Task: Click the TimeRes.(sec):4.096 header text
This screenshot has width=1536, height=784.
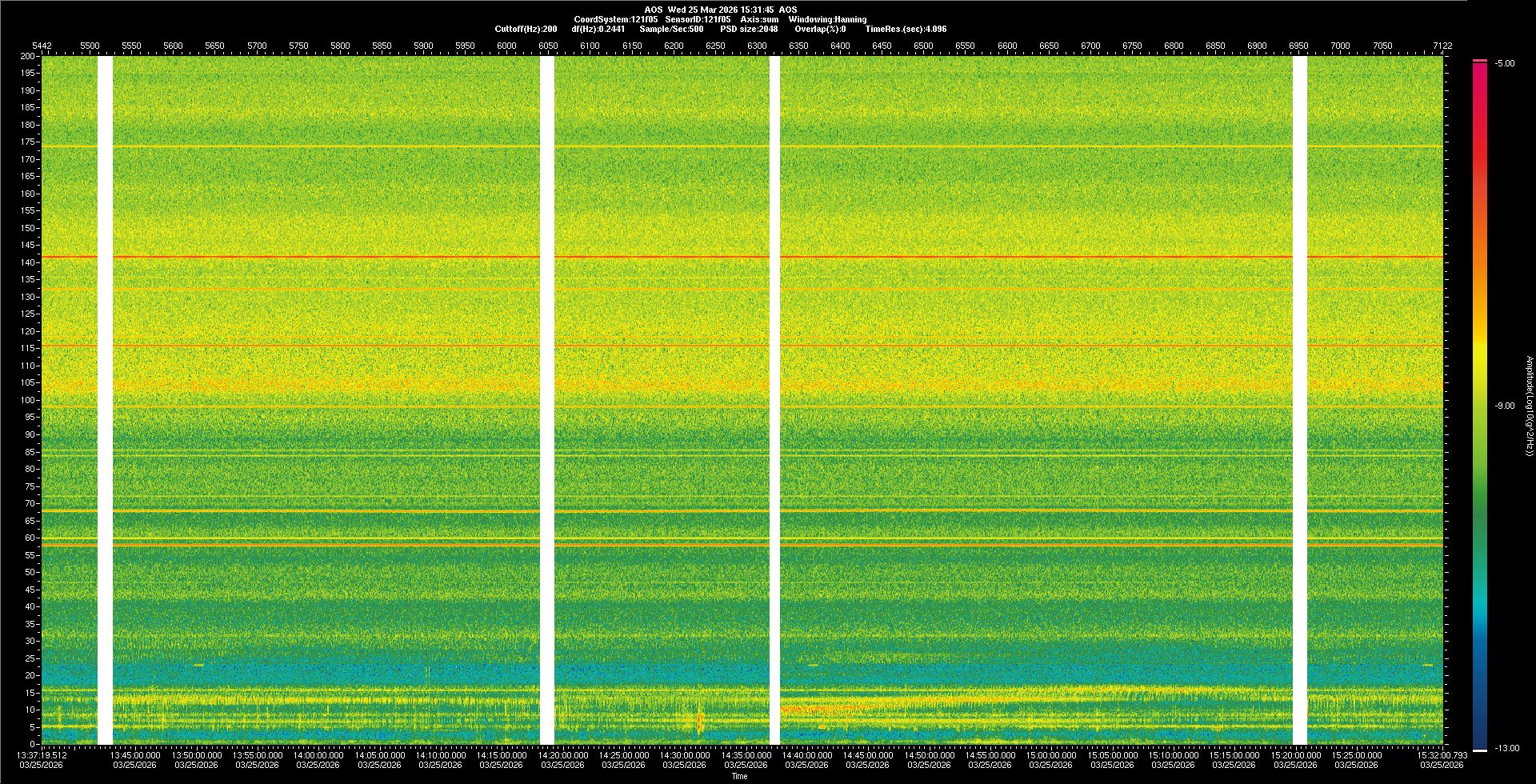Action: 906,29
